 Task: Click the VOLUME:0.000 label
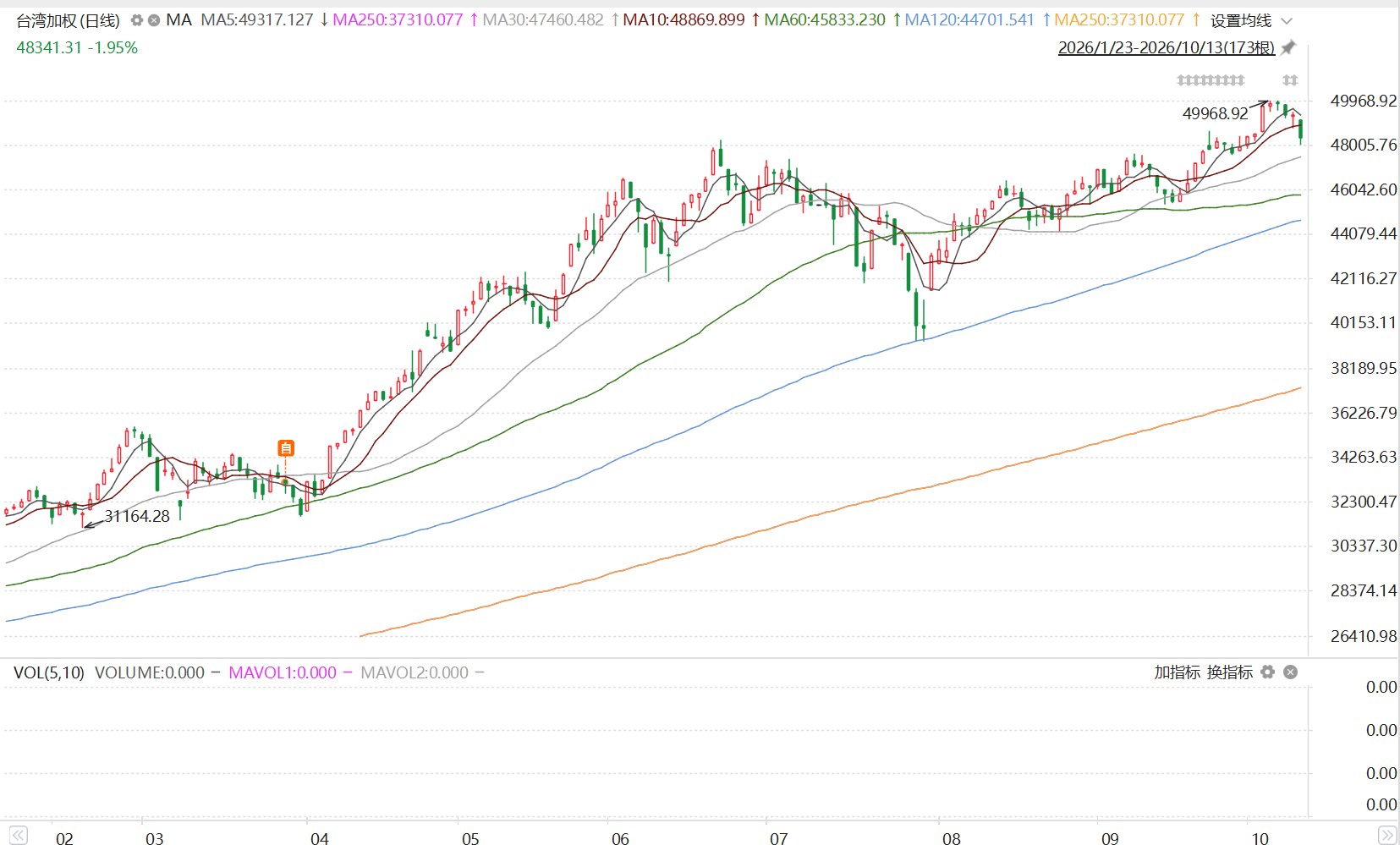point(150,672)
